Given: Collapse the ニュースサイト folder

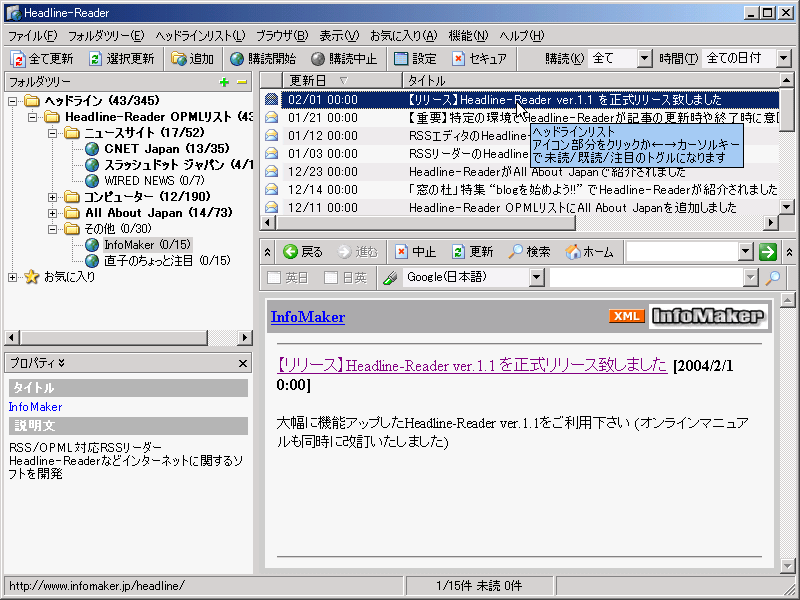Looking at the screenshot, I should [x=53, y=133].
